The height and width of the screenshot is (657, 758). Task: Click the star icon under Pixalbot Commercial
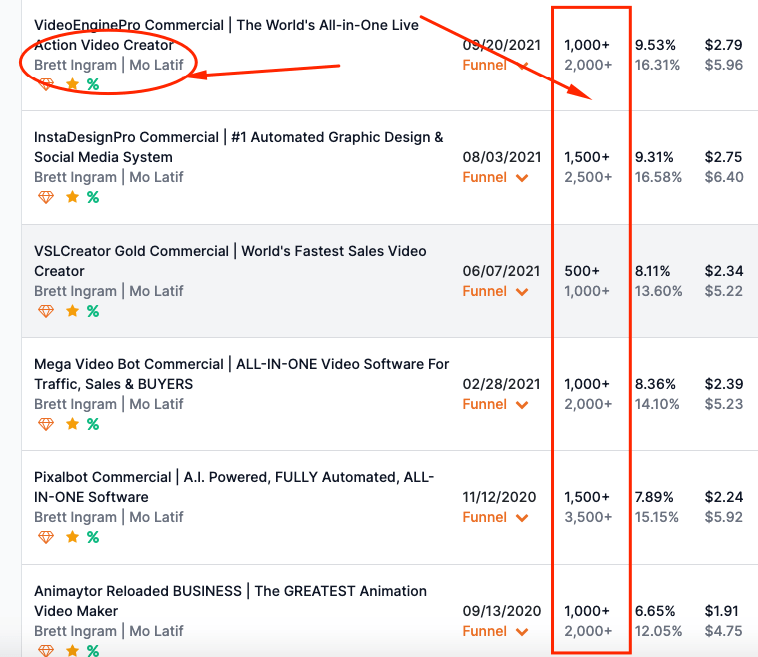tap(72, 537)
